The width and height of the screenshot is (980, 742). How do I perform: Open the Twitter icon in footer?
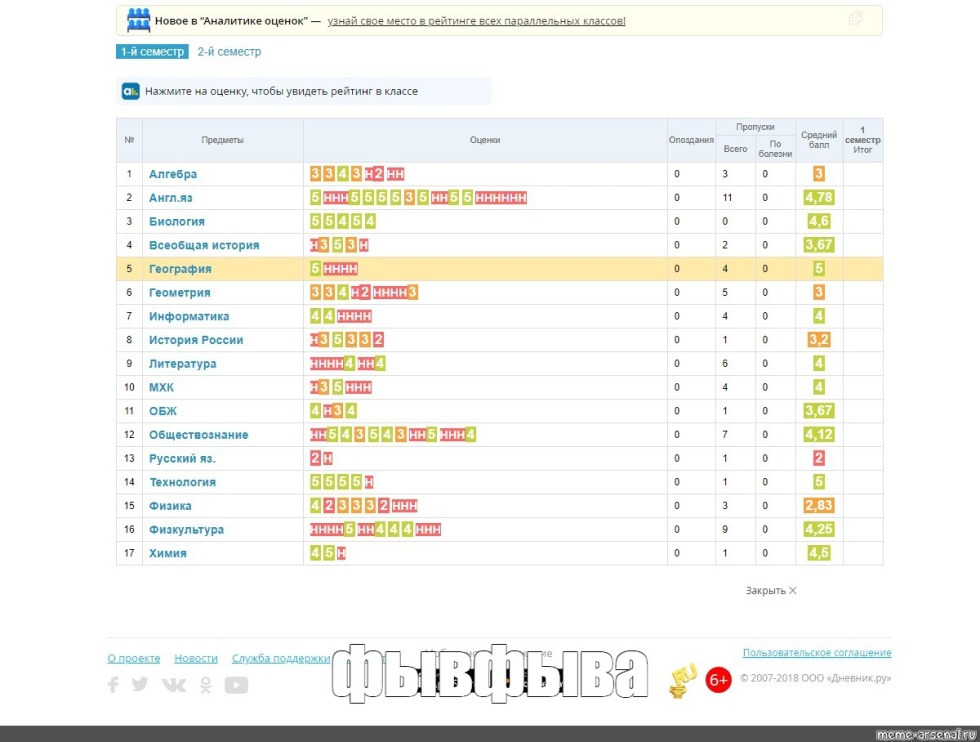pyautogui.click(x=140, y=685)
